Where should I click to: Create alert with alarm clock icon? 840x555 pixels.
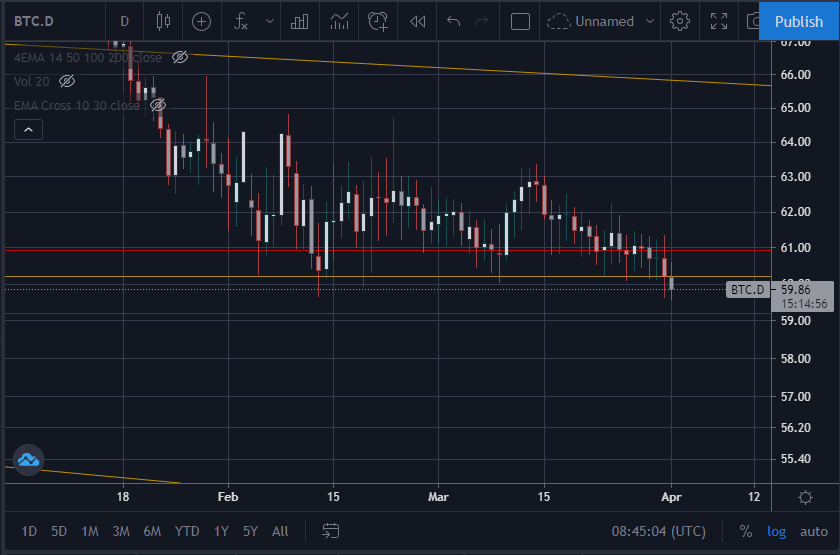[378, 21]
